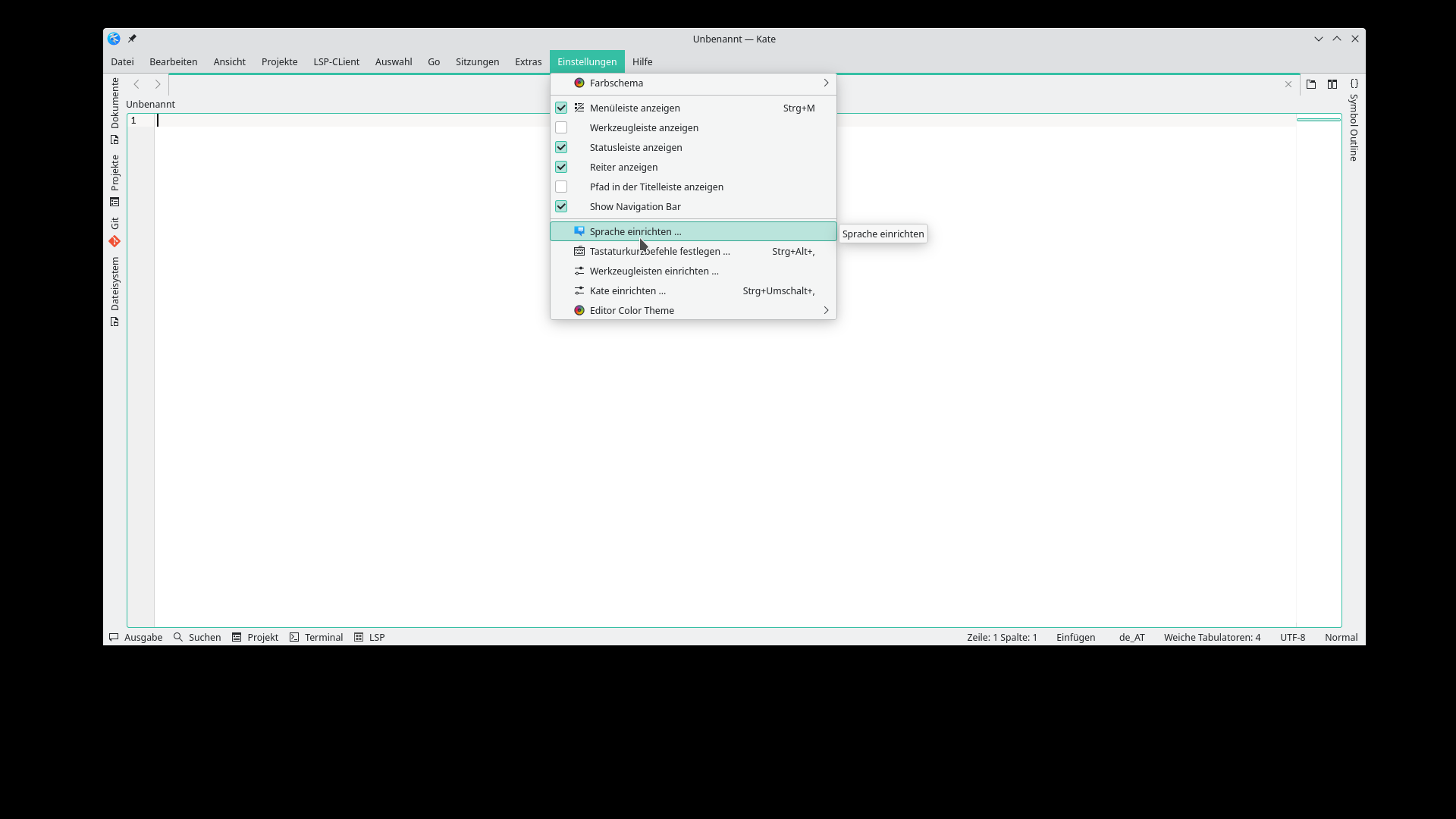Screen dimensions: 1456x819
Task: Open the Extras menu
Action: tap(528, 61)
